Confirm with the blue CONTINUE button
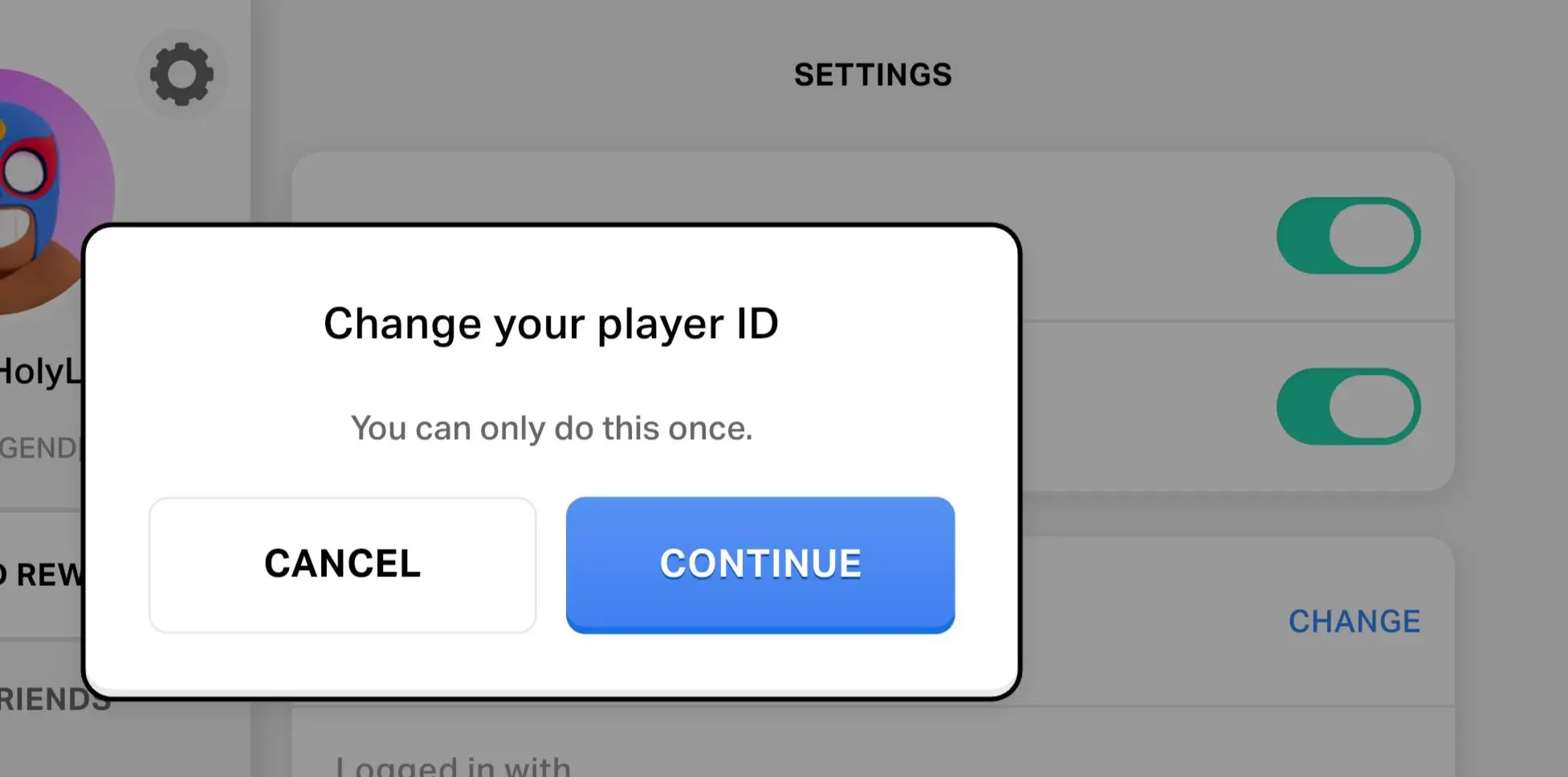The image size is (1568, 777). pyautogui.click(x=760, y=564)
